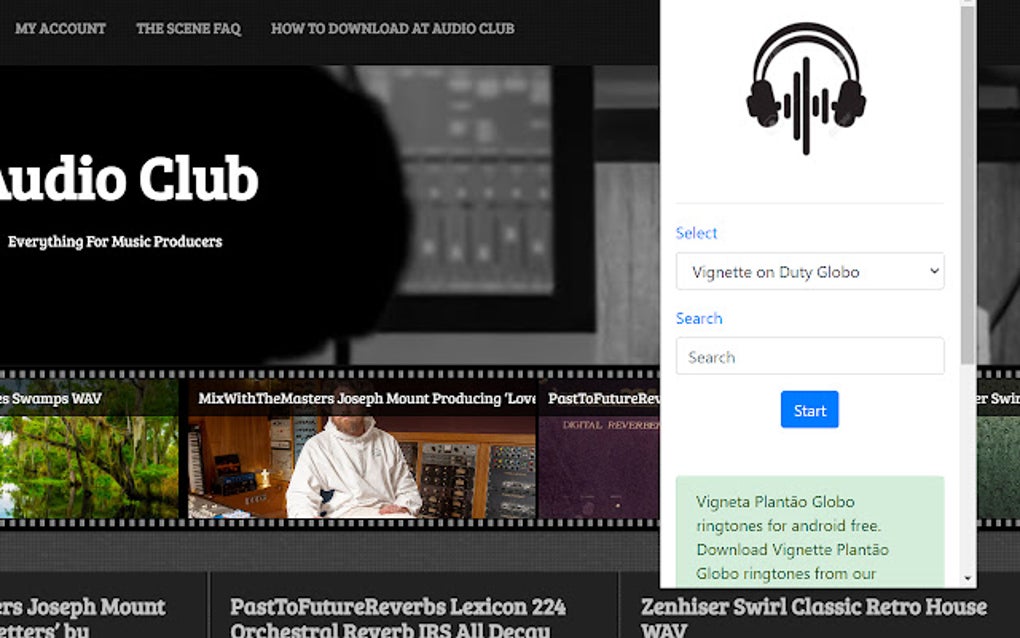Image resolution: width=1020 pixels, height=638 pixels.
Task: Open the 'Vignette on Duty Globo' dropdown
Action: click(x=809, y=271)
